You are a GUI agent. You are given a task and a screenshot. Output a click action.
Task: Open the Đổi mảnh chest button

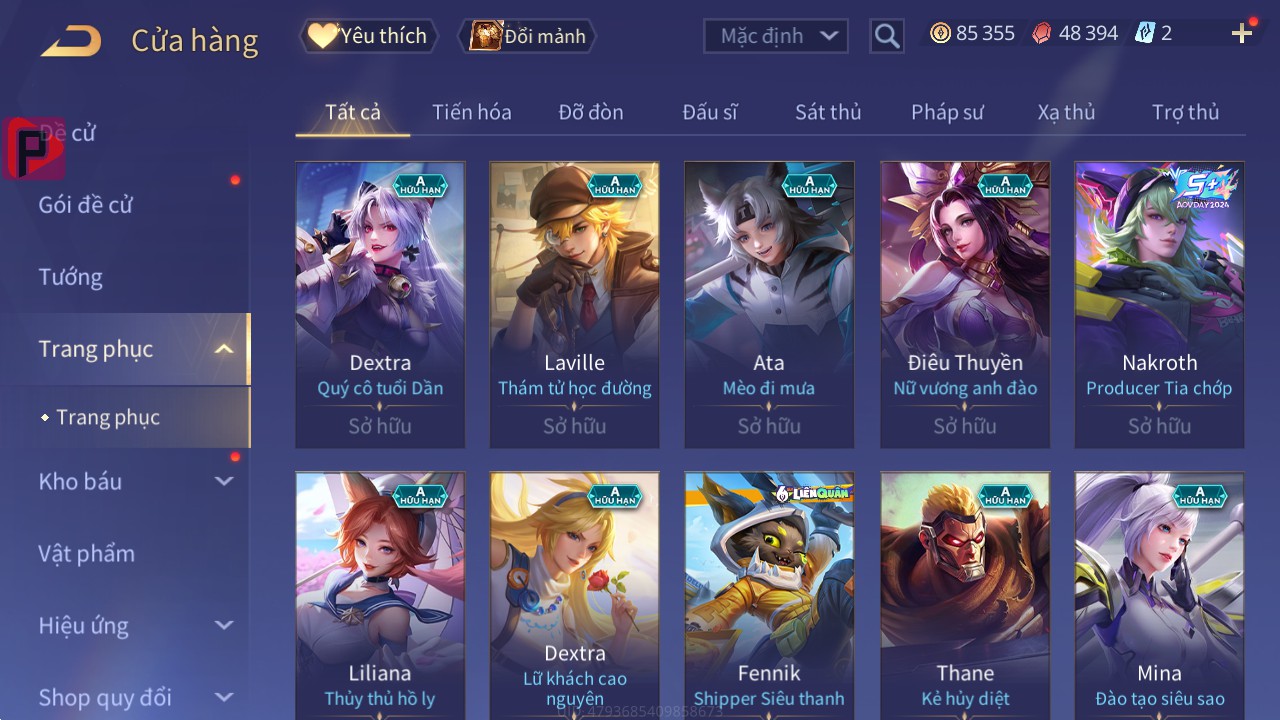[527, 36]
